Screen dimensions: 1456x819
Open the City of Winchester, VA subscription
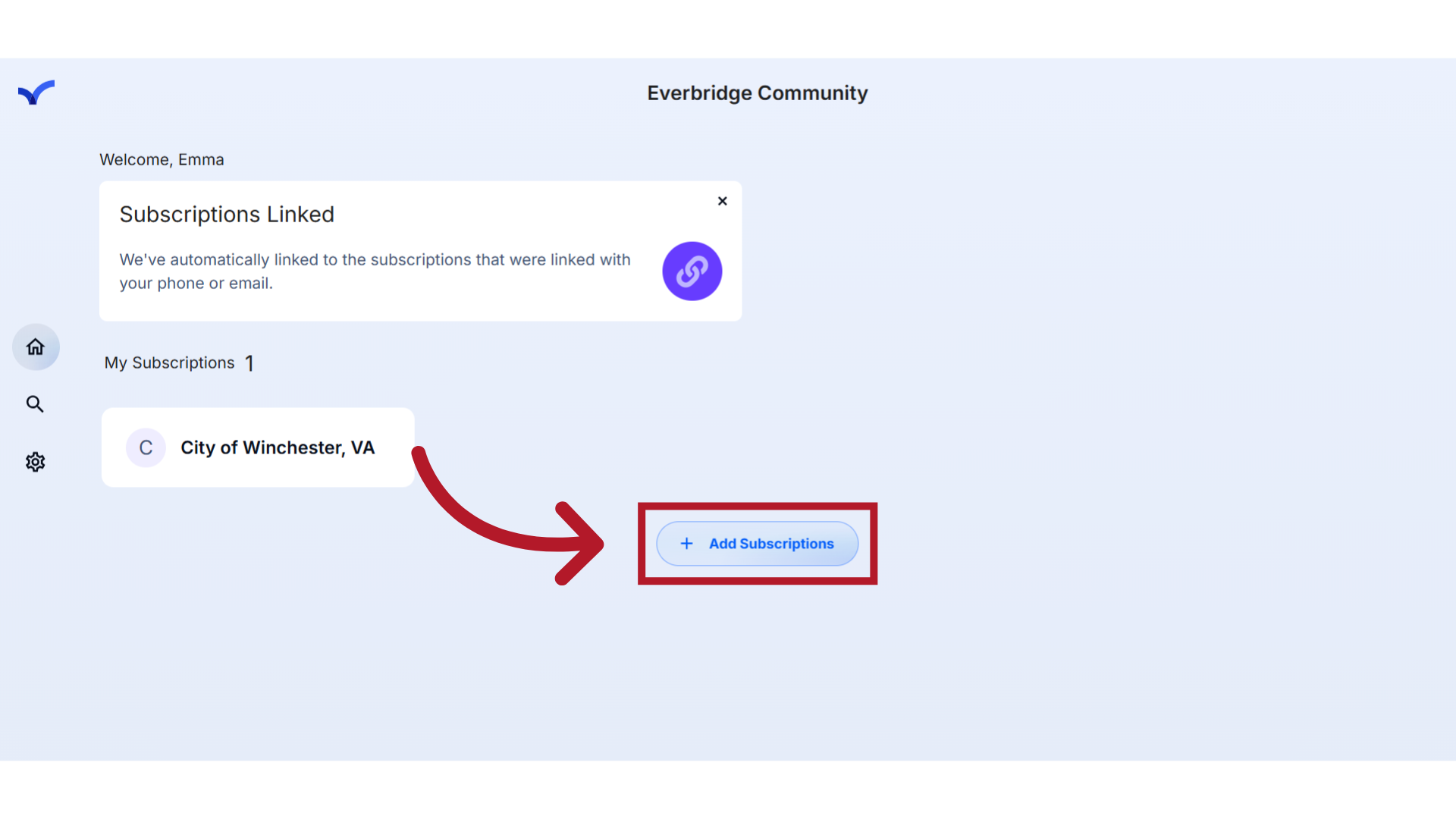pyautogui.click(x=278, y=447)
